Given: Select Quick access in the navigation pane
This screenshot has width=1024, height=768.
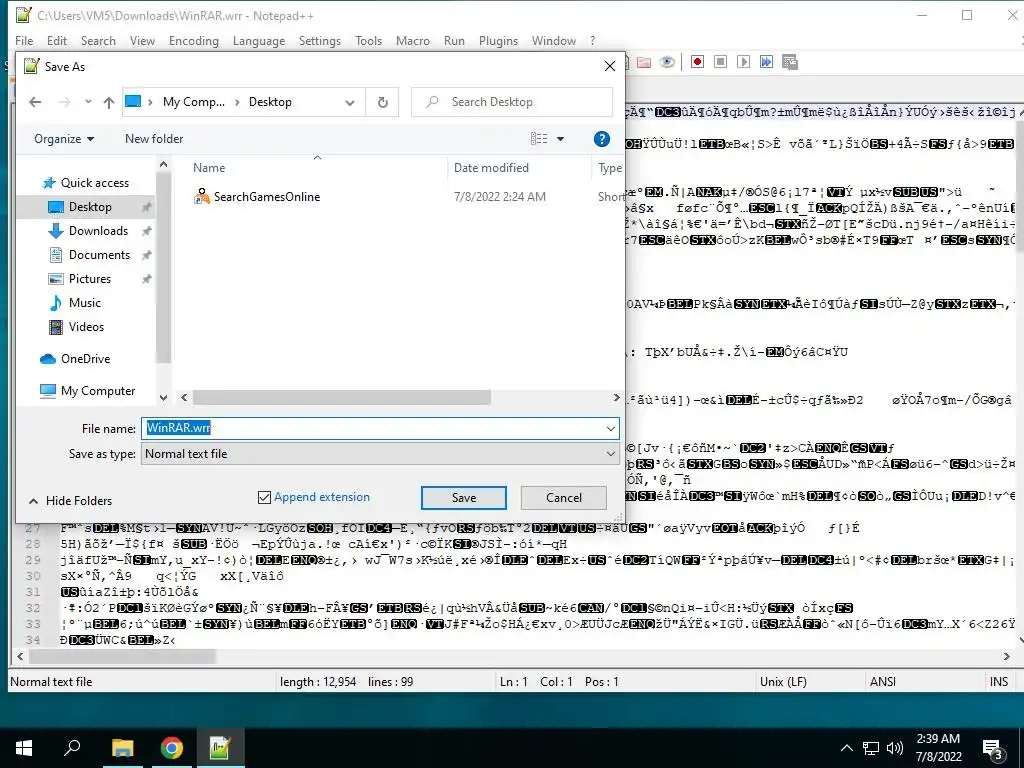Looking at the screenshot, I should click(x=95, y=183).
